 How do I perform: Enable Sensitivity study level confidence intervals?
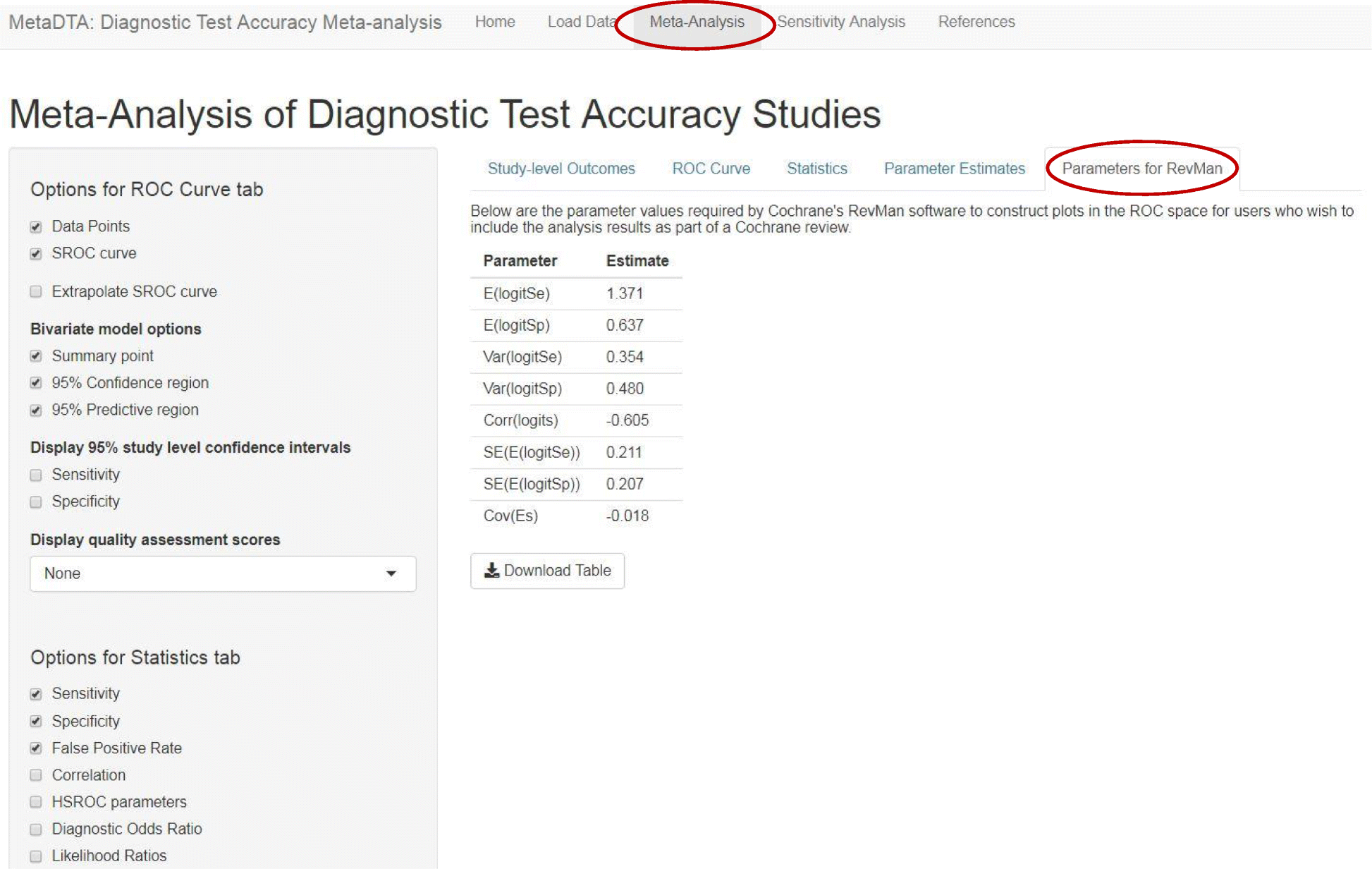point(36,475)
